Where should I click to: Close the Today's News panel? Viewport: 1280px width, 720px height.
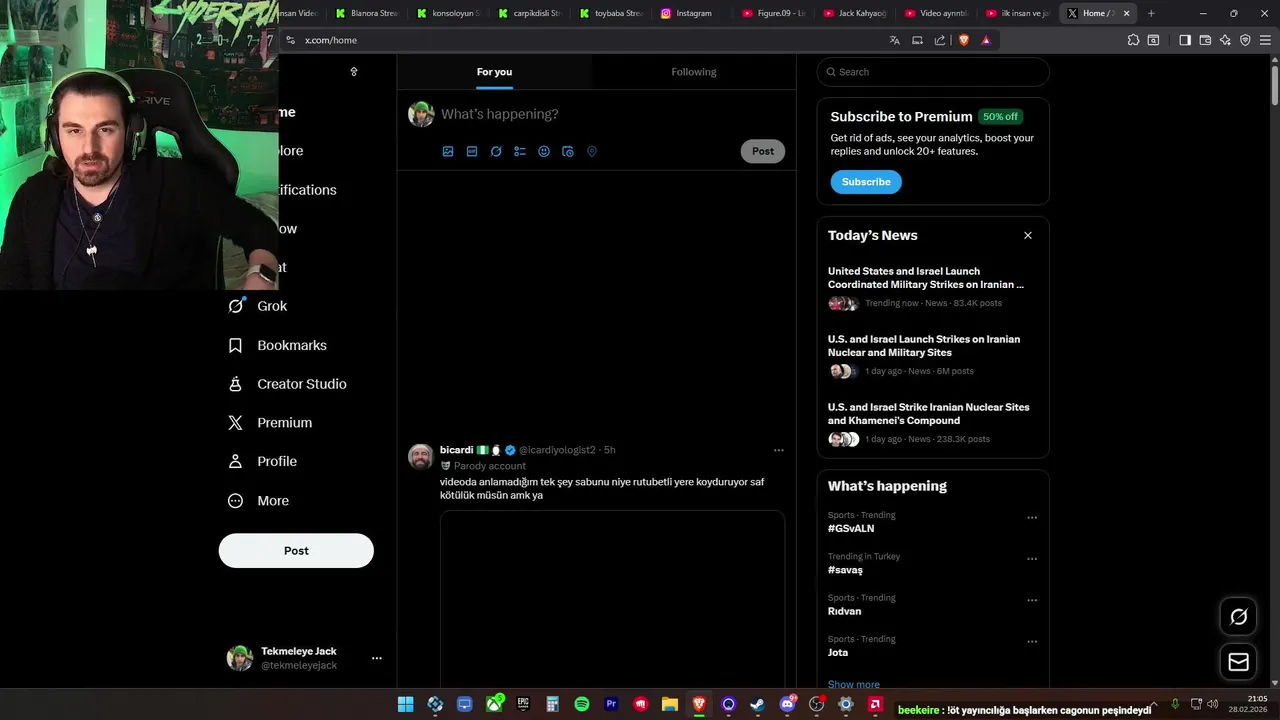[1027, 235]
